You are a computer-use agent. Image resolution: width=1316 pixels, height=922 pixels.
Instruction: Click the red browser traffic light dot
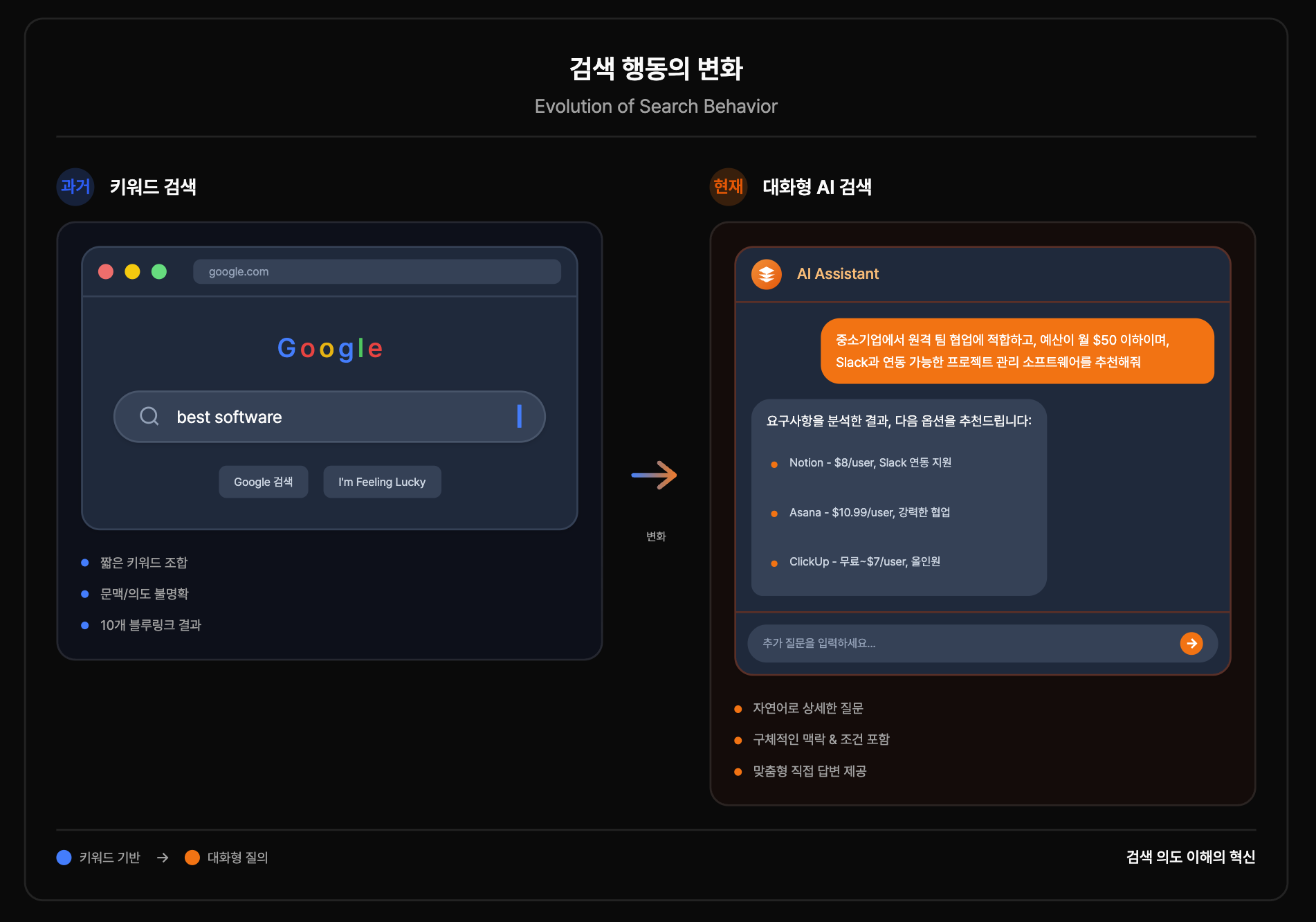tap(105, 271)
